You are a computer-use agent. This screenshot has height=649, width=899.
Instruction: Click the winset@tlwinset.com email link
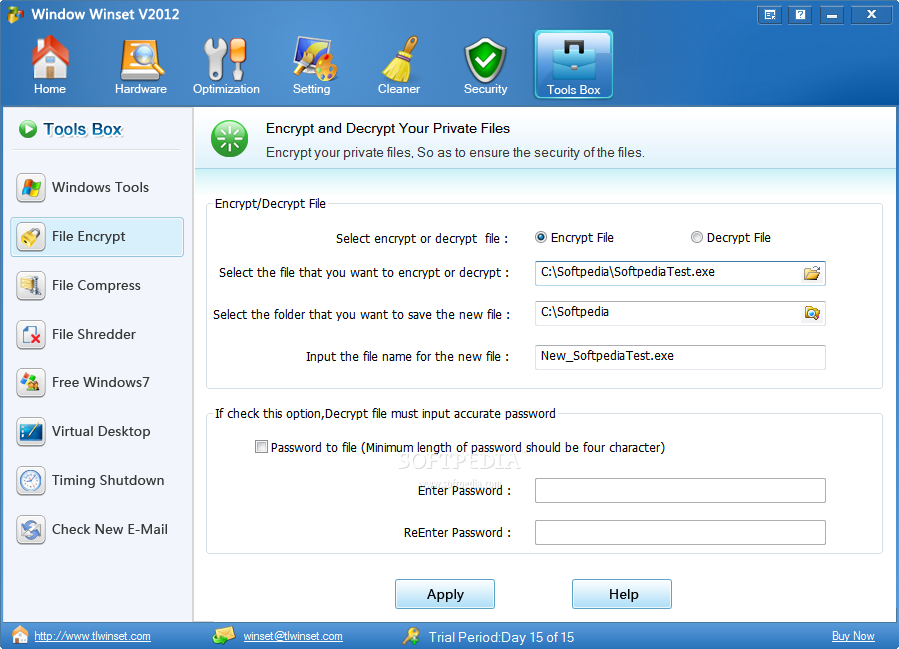pos(293,636)
